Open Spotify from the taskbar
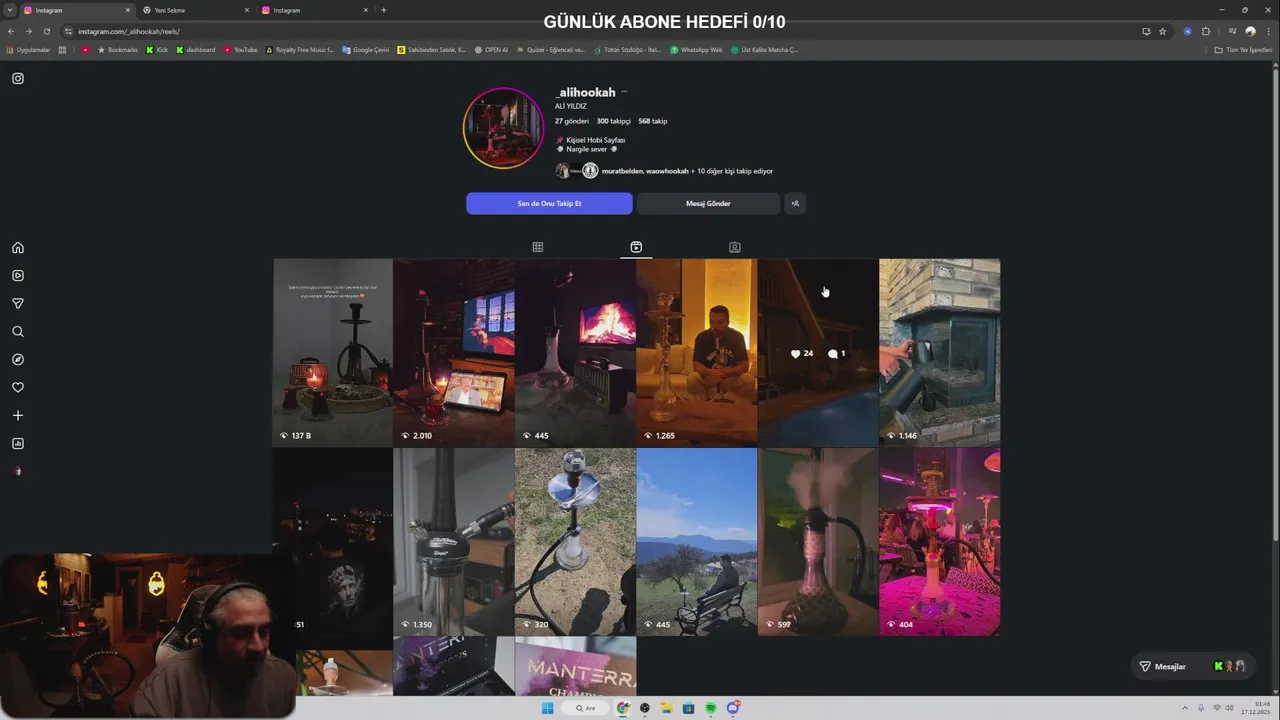The image size is (1280, 720). click(x=711, y=708)
